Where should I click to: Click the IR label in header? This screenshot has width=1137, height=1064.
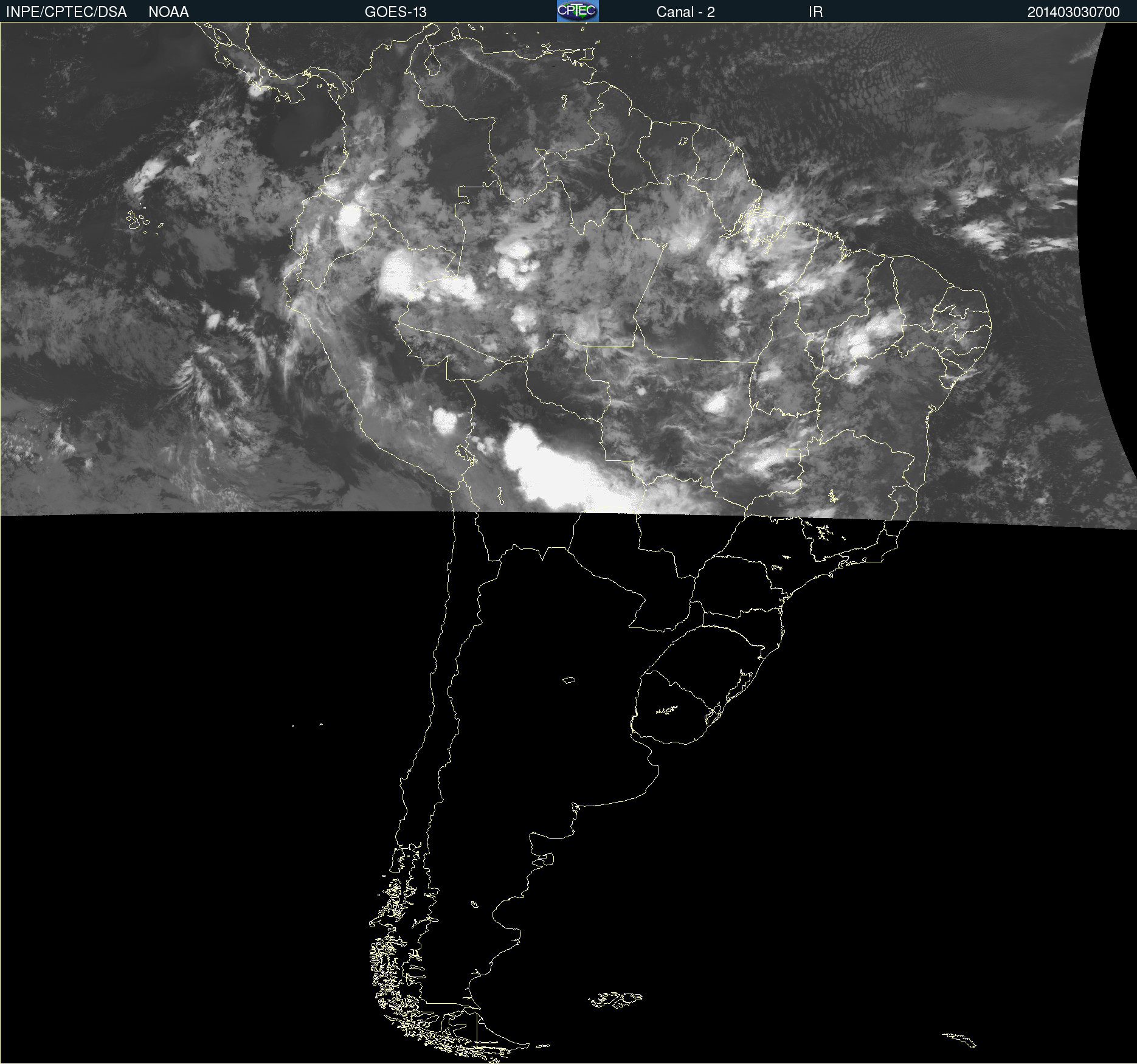pyautogui.click(x=816, y=12)
